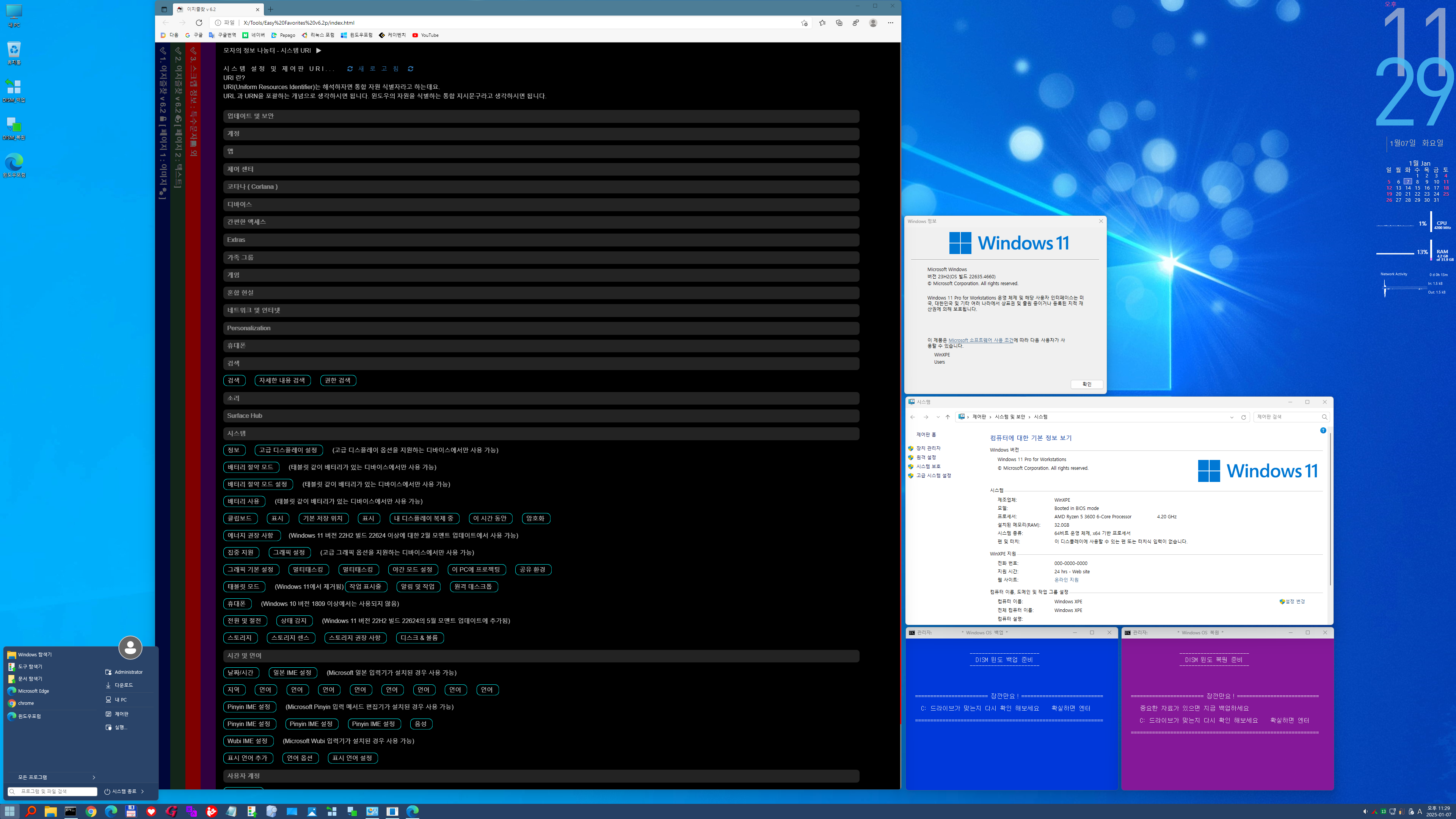Click the IME A language indicator
The height and width of the screenshot is (819, 1456).
(1420, 812)
